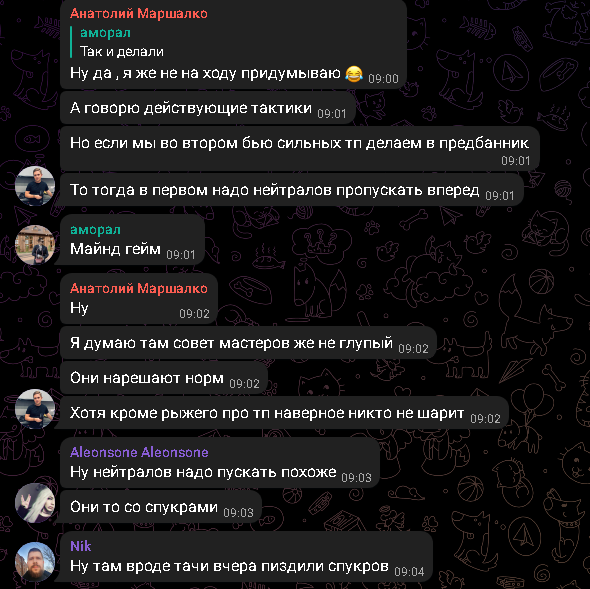Open Aleonsone's blonde-haired avatar

coord(35,503)
